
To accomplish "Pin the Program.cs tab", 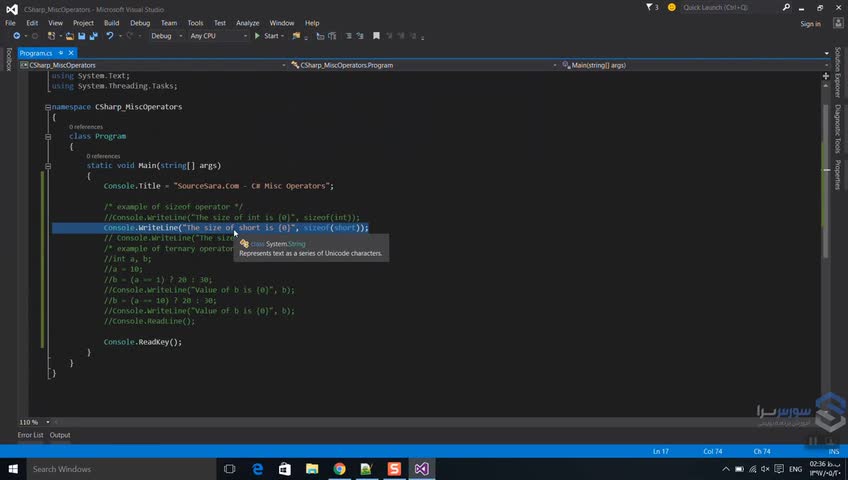I will (x=61, y=53).
